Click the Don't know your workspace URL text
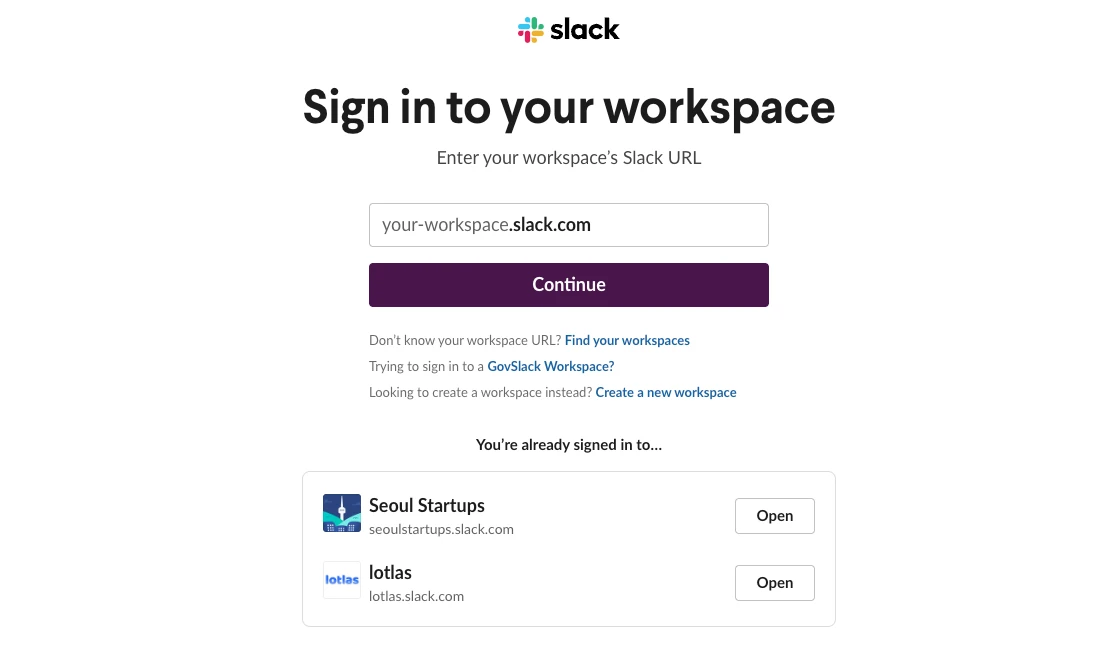 pos(464,341)
